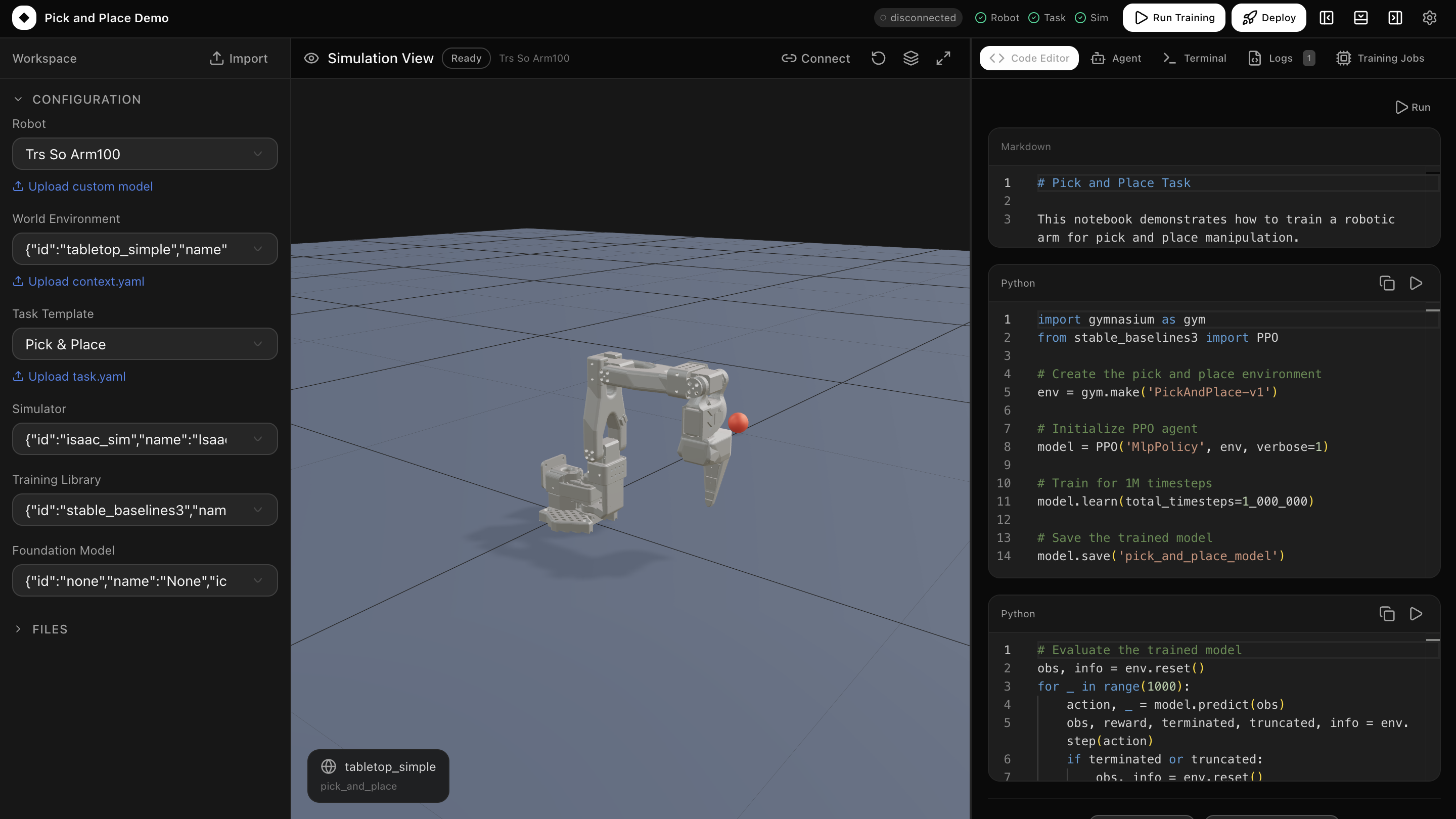Open the Robot dropdown showing Trs So Arm100
The height and width of the screenshot is (819, 1456).
(144, 154)
